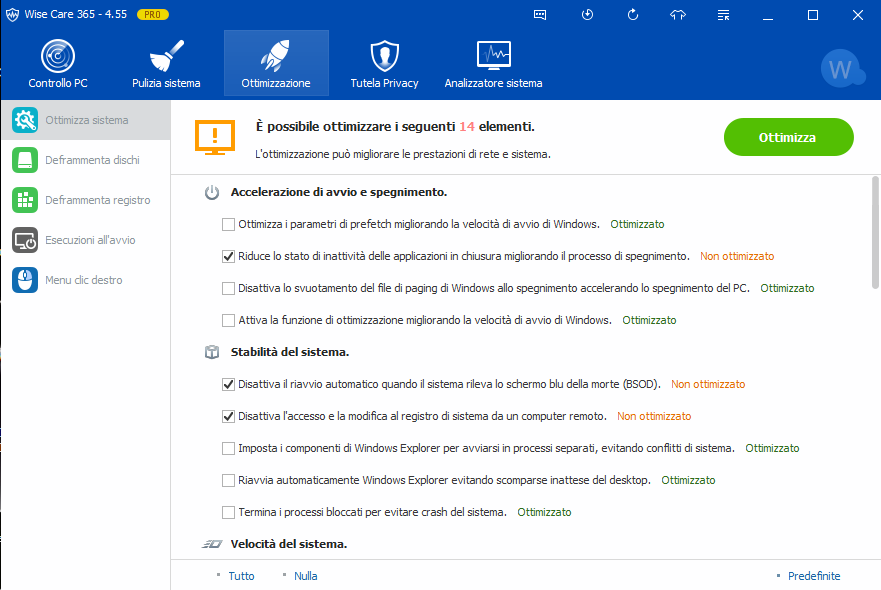The height and width of the screenshot is (590, 881).
Task: Click the Tutto select-all link
Action: tap(242, 576)
